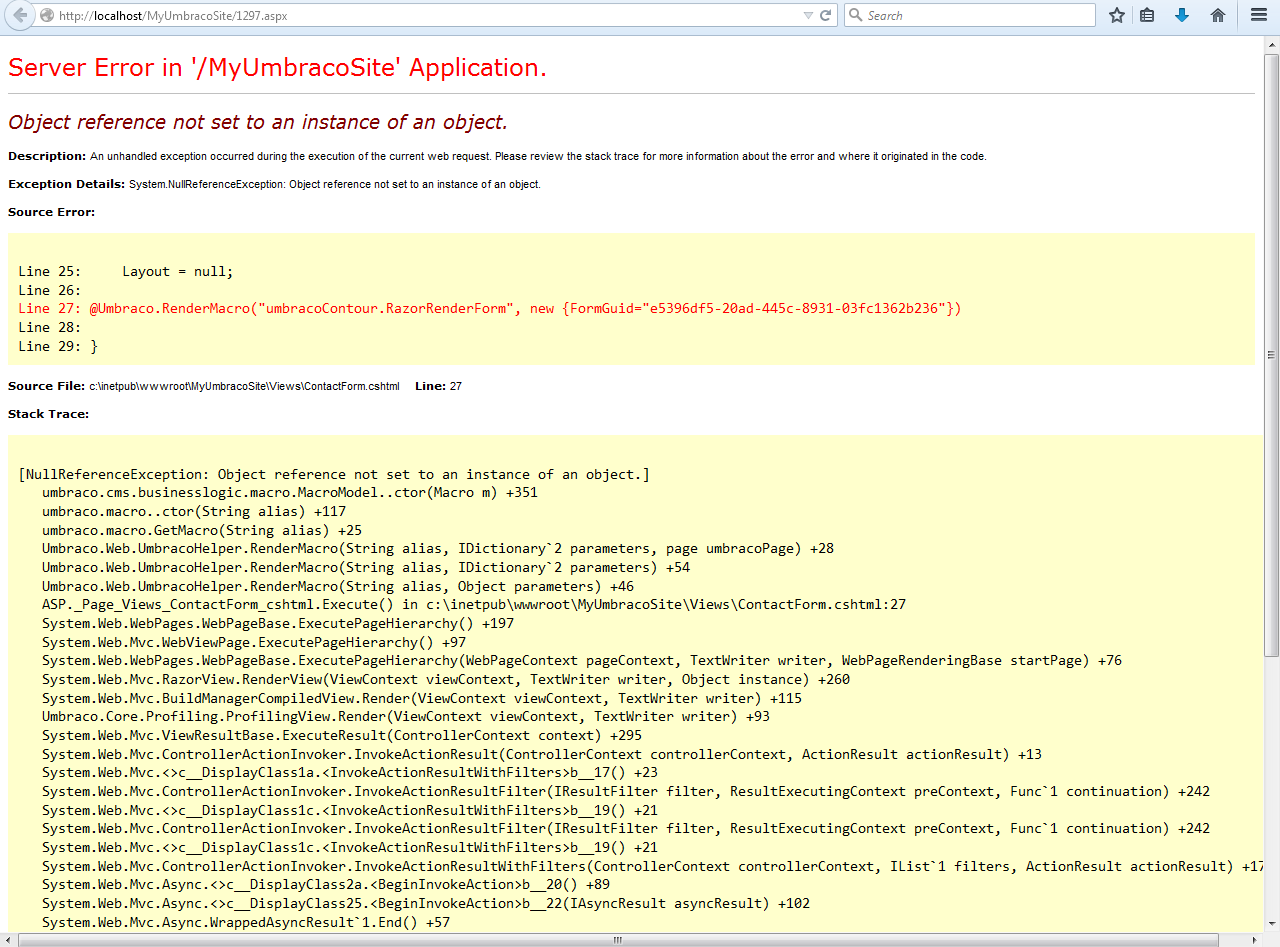Click the 'Description:' label
This screenshot has width=1280, height=947.
coord(47,156)
